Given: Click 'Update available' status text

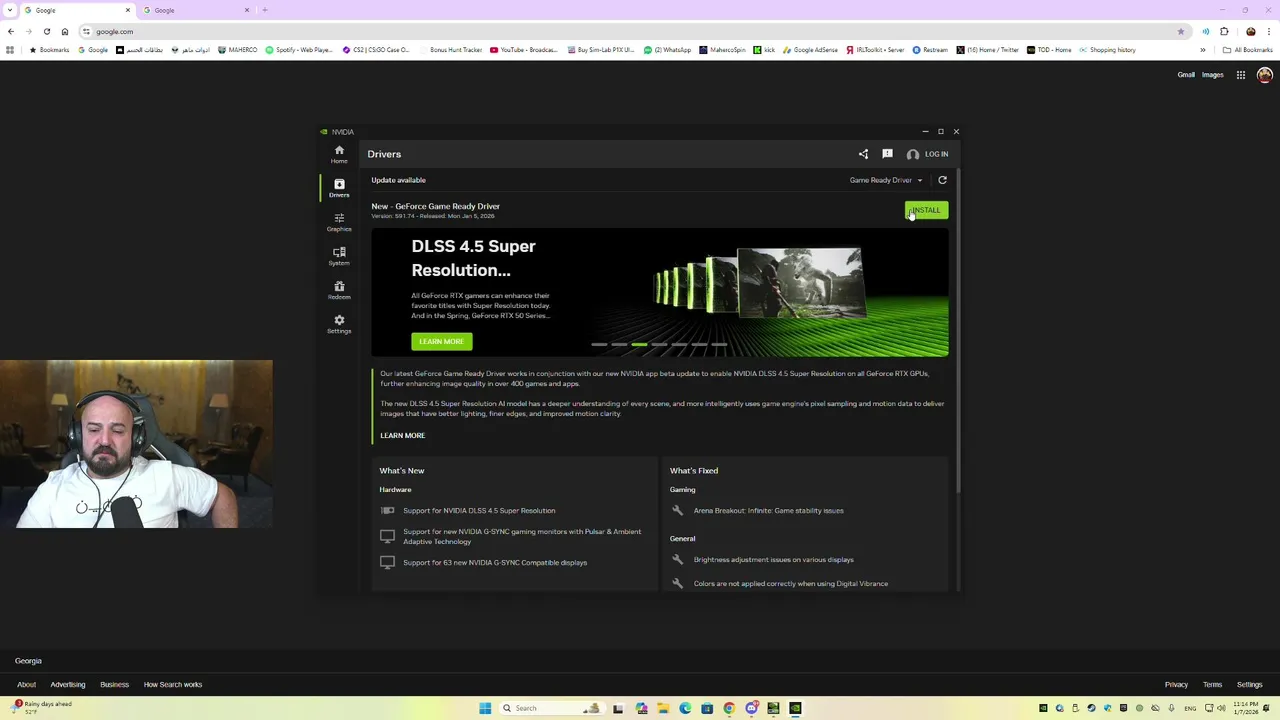Looking at the screenshot, I should (398, 180).
